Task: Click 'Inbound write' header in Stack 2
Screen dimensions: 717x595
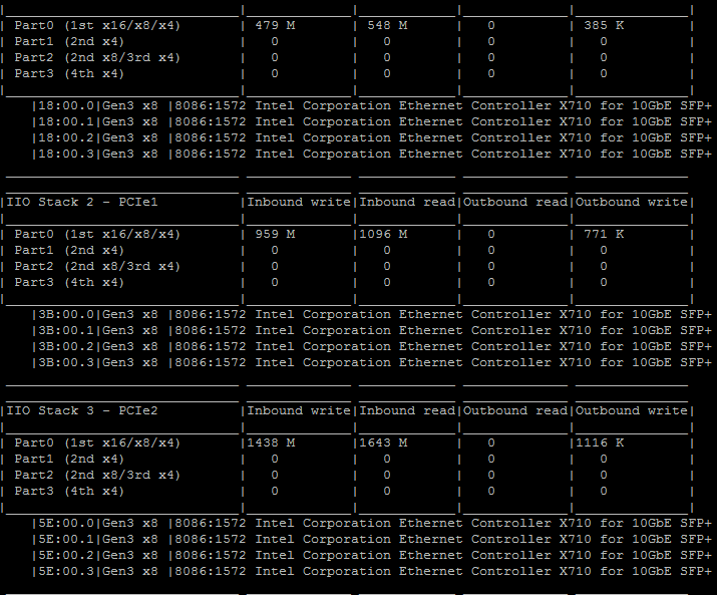Action: point(299,202)
